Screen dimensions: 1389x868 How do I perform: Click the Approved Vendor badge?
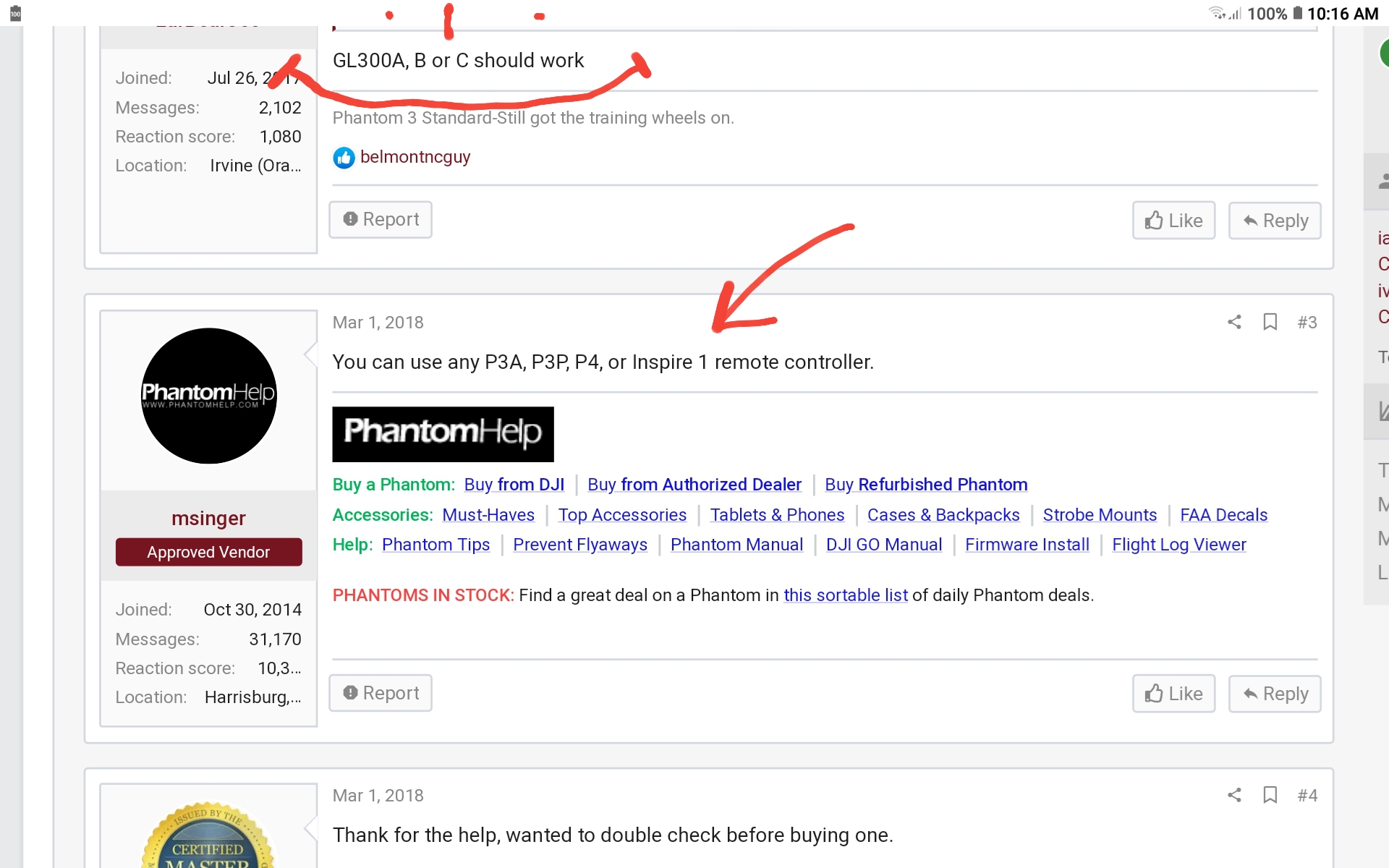tap(208, 552)
